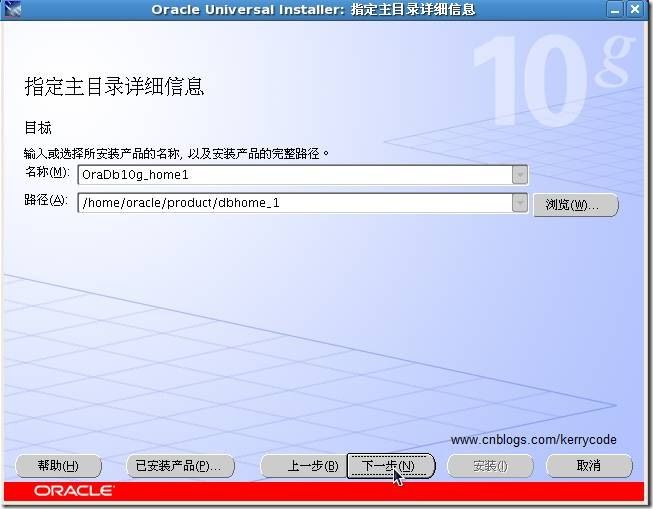Viewport: 653px width, 509px height.
Task: Proceed with 下一步(N)
Action: click(x=391, y=466)
